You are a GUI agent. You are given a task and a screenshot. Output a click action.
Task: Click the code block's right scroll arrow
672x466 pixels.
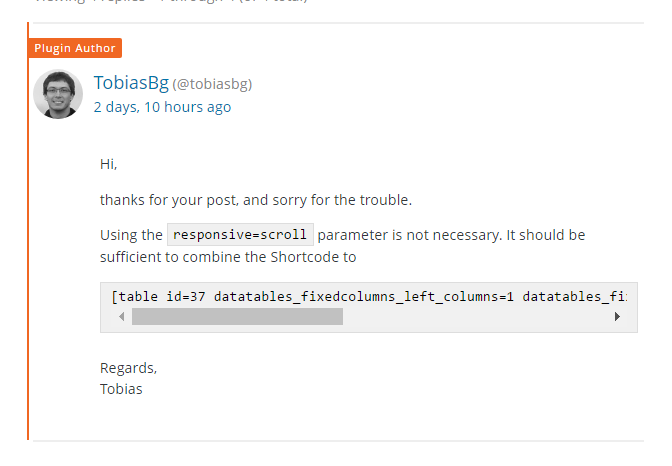[x=618, y=317]
